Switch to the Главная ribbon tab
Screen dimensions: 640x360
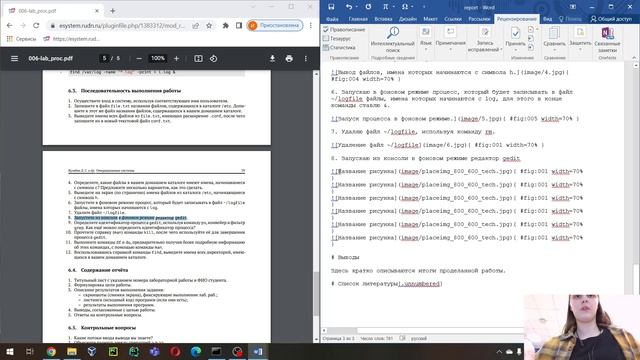pos(358,19)
